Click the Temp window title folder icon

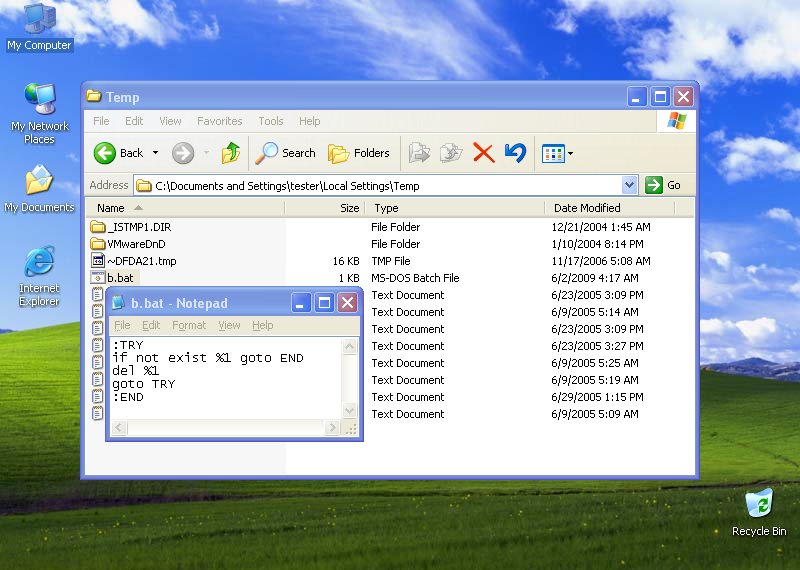pos(93,96)
